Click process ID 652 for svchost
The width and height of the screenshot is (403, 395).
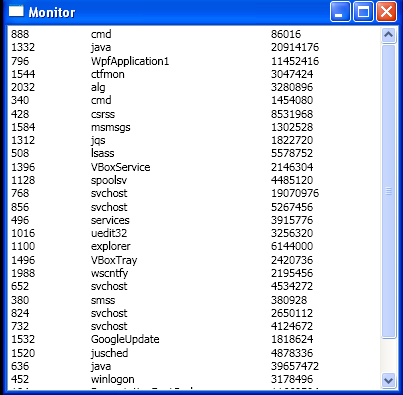point(20,286)
